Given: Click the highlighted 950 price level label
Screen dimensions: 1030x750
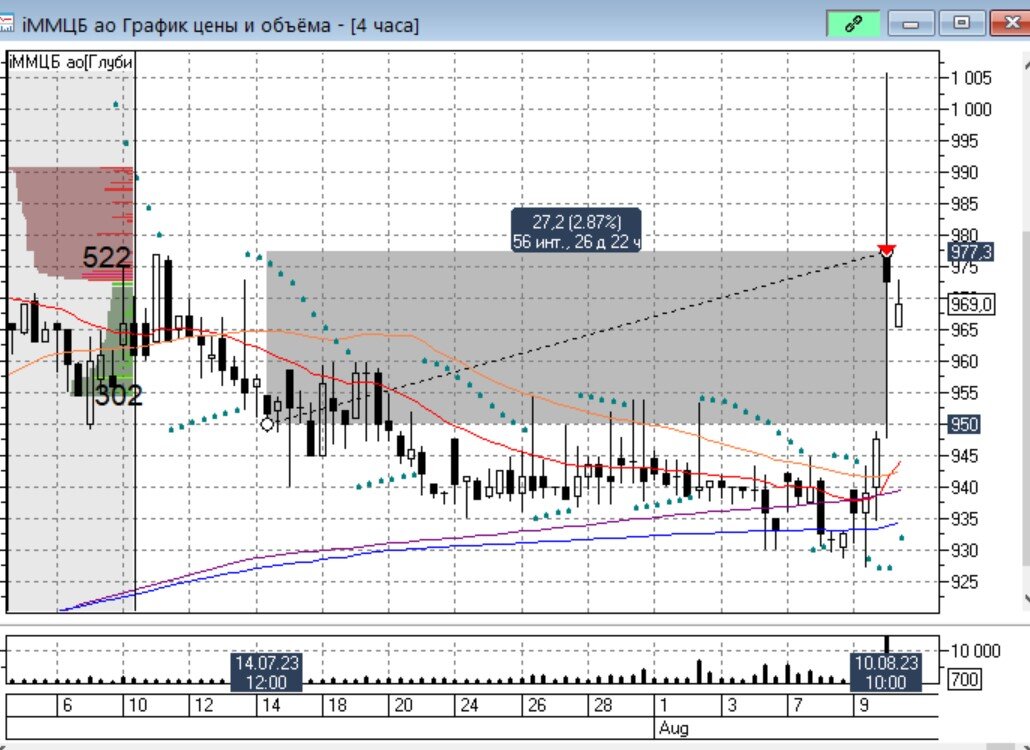Looking at the screenshot, I should pos(964,424).
